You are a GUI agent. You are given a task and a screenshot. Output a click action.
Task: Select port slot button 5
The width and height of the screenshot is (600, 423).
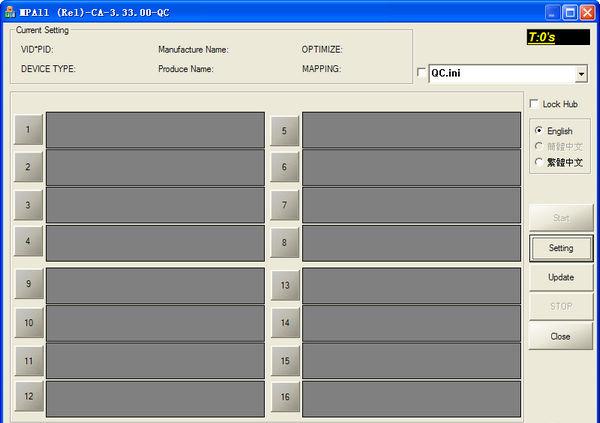284,130
